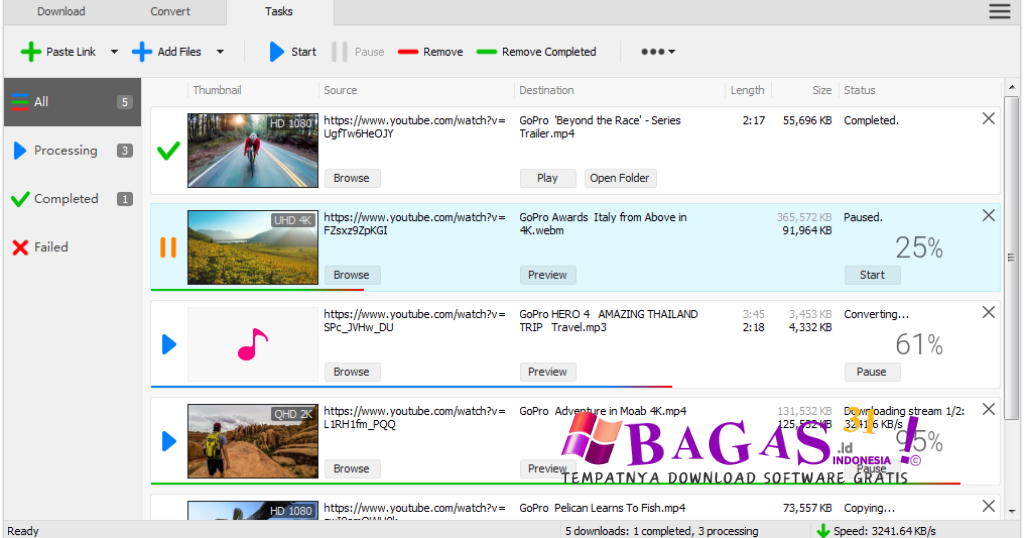Click the '5 downloads: 1 completed, 3 processing' status text
Screen dimensions: 1024x538
click(x=662, y=531)
